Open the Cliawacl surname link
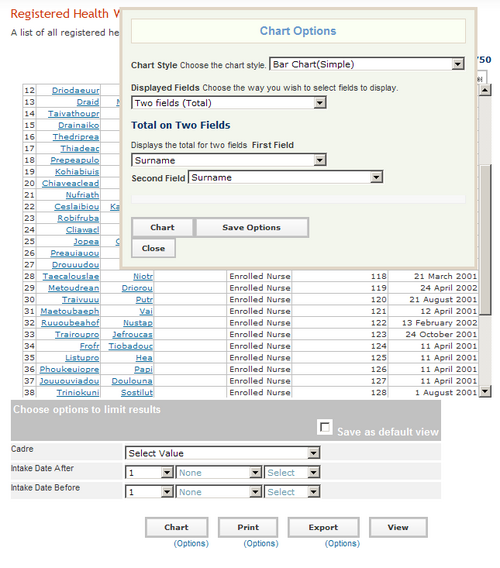 click(83, 230)
